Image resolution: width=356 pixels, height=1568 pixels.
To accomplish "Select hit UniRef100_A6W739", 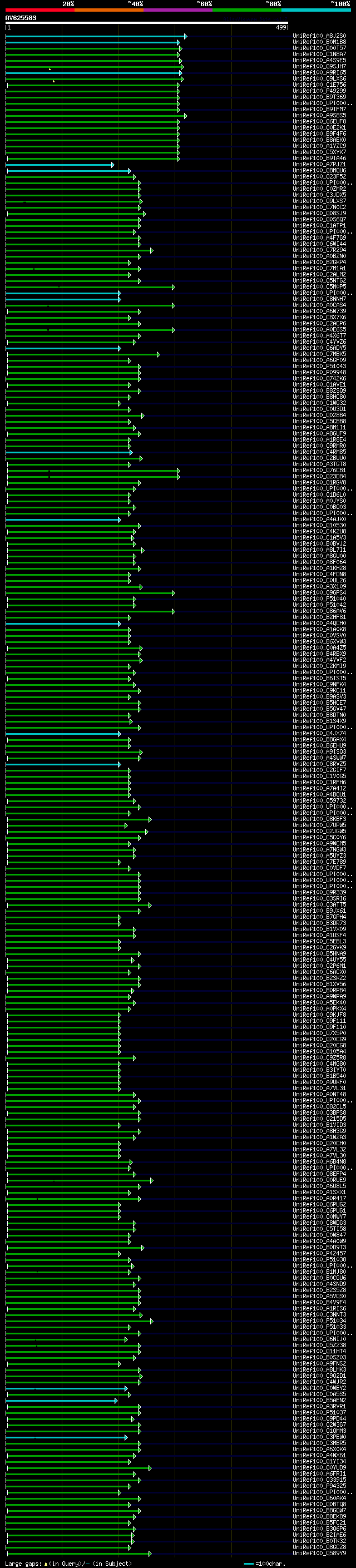I will pos(319,311).
